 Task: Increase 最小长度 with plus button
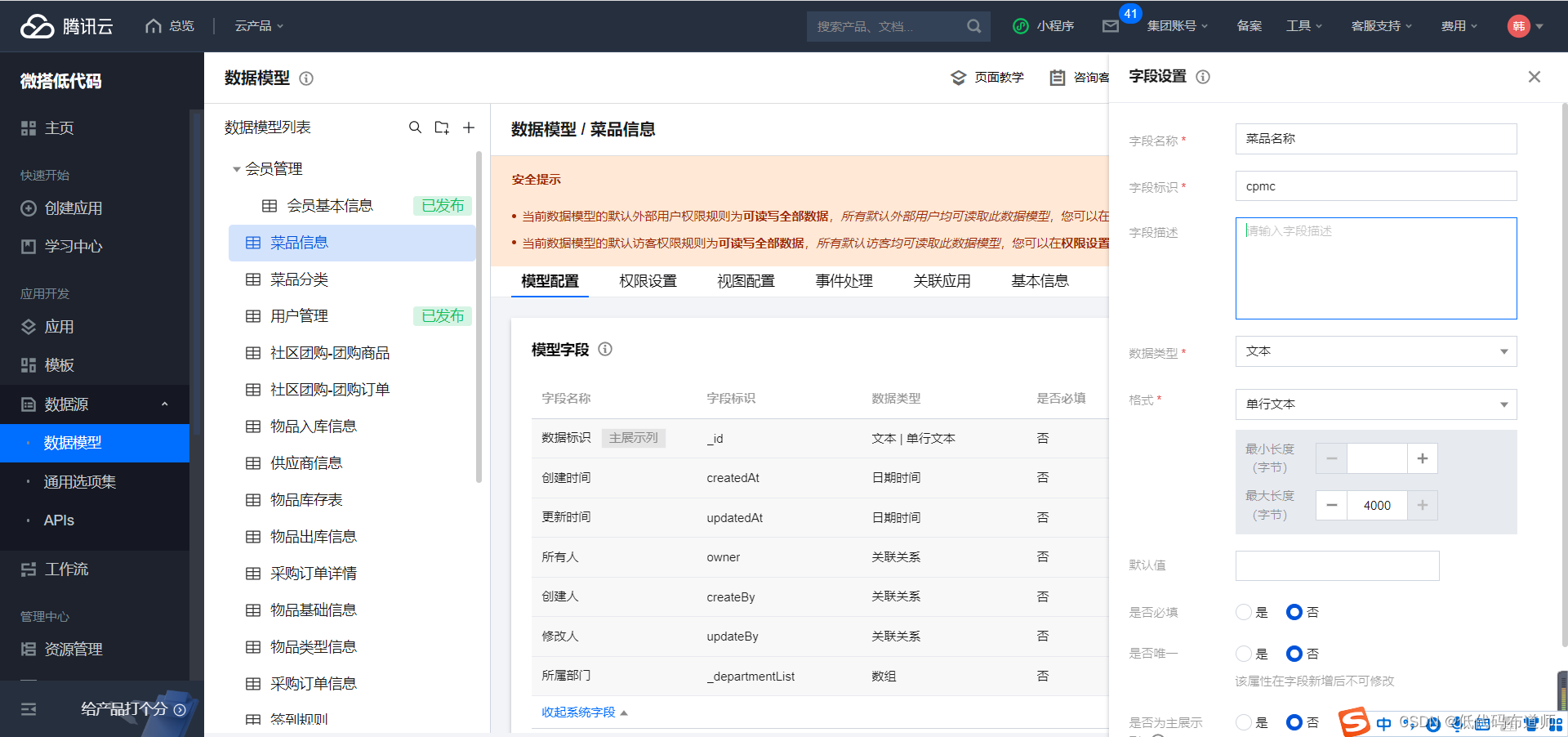(x=1423, y=458)
